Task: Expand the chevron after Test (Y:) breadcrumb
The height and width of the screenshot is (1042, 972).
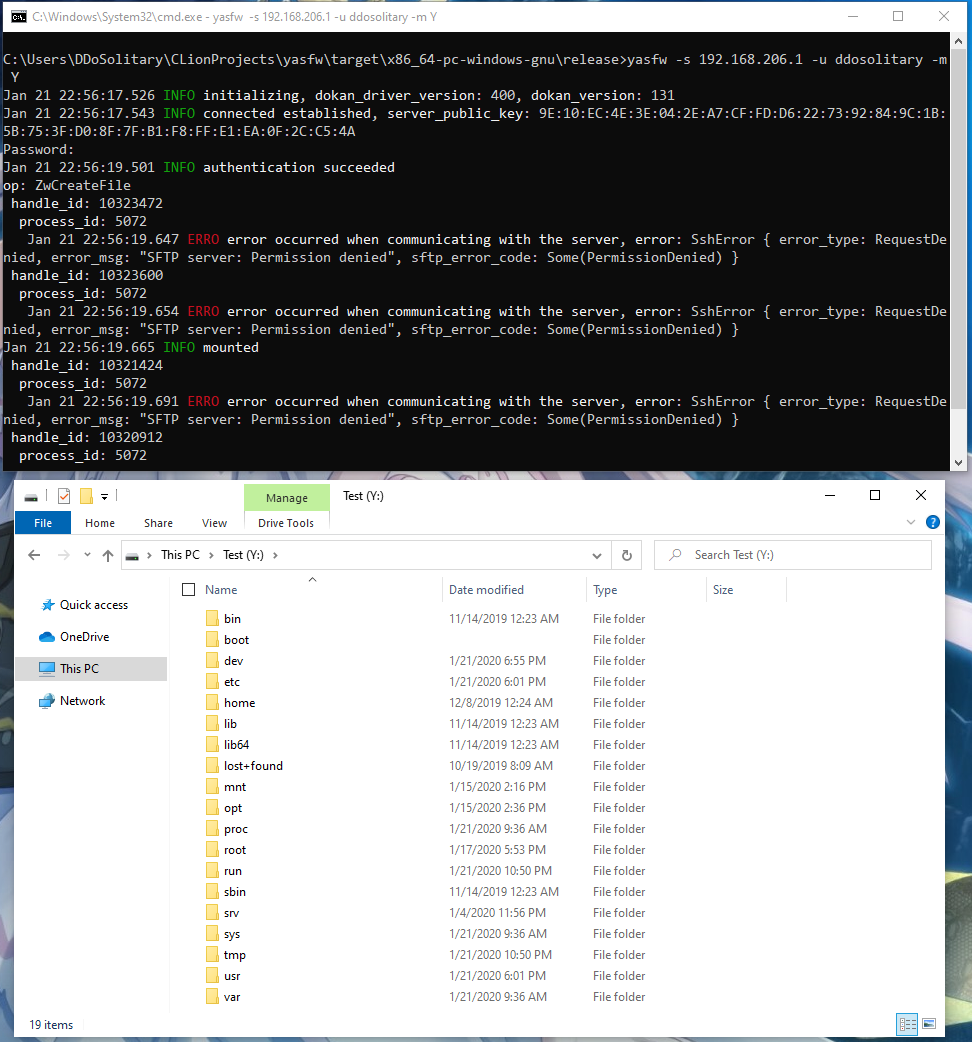Action: (275, 555)
